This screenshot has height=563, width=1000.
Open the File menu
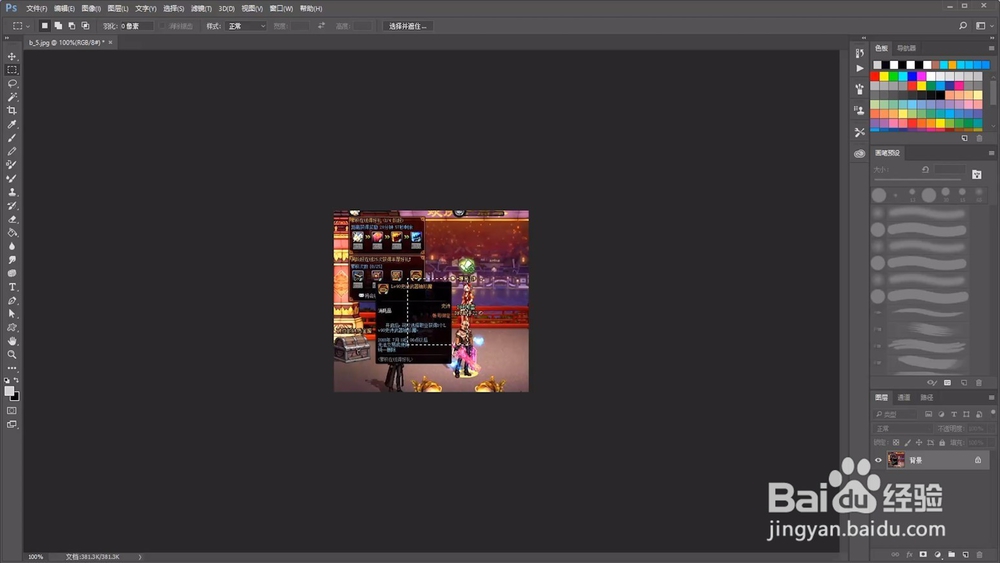coord(36,8)
